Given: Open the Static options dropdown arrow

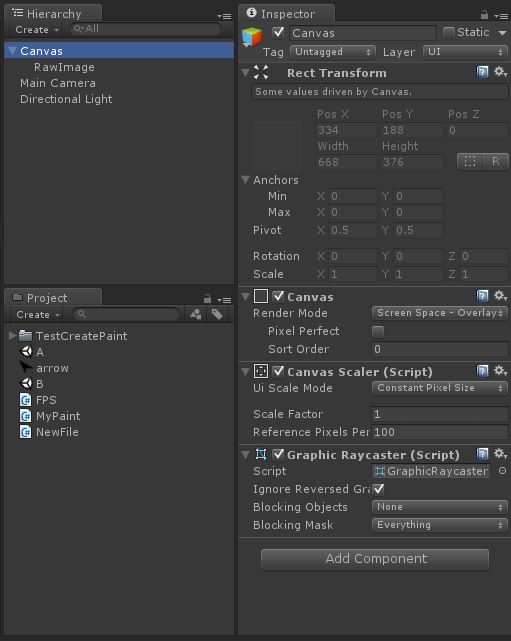Looking at the screenshot, I should [x=502, y=32].
